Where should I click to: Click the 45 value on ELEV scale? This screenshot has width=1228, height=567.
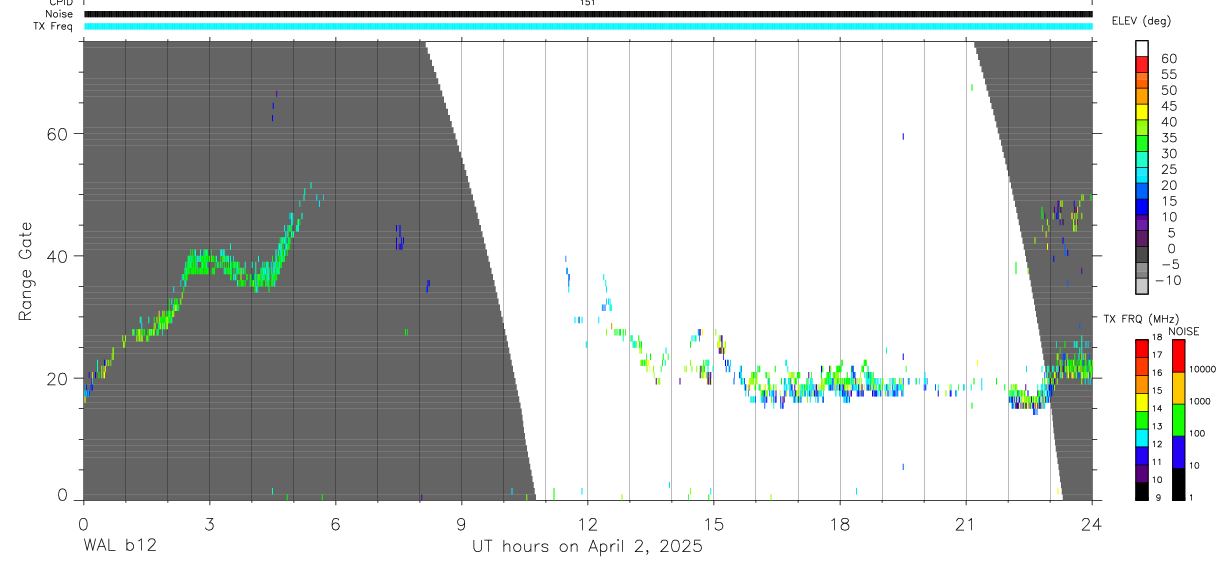(x=1169, y=106)
